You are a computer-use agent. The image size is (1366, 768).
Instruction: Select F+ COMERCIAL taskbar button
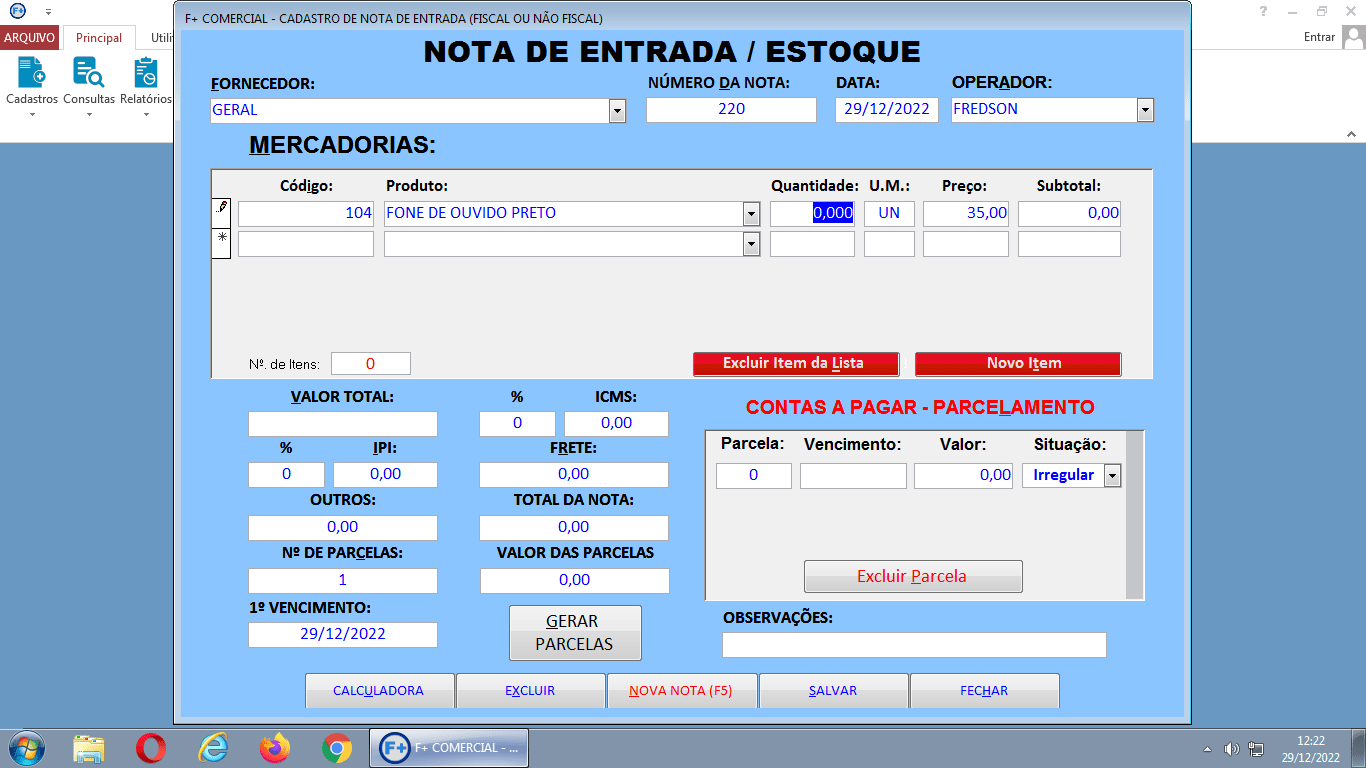click(x=449, y=748)
